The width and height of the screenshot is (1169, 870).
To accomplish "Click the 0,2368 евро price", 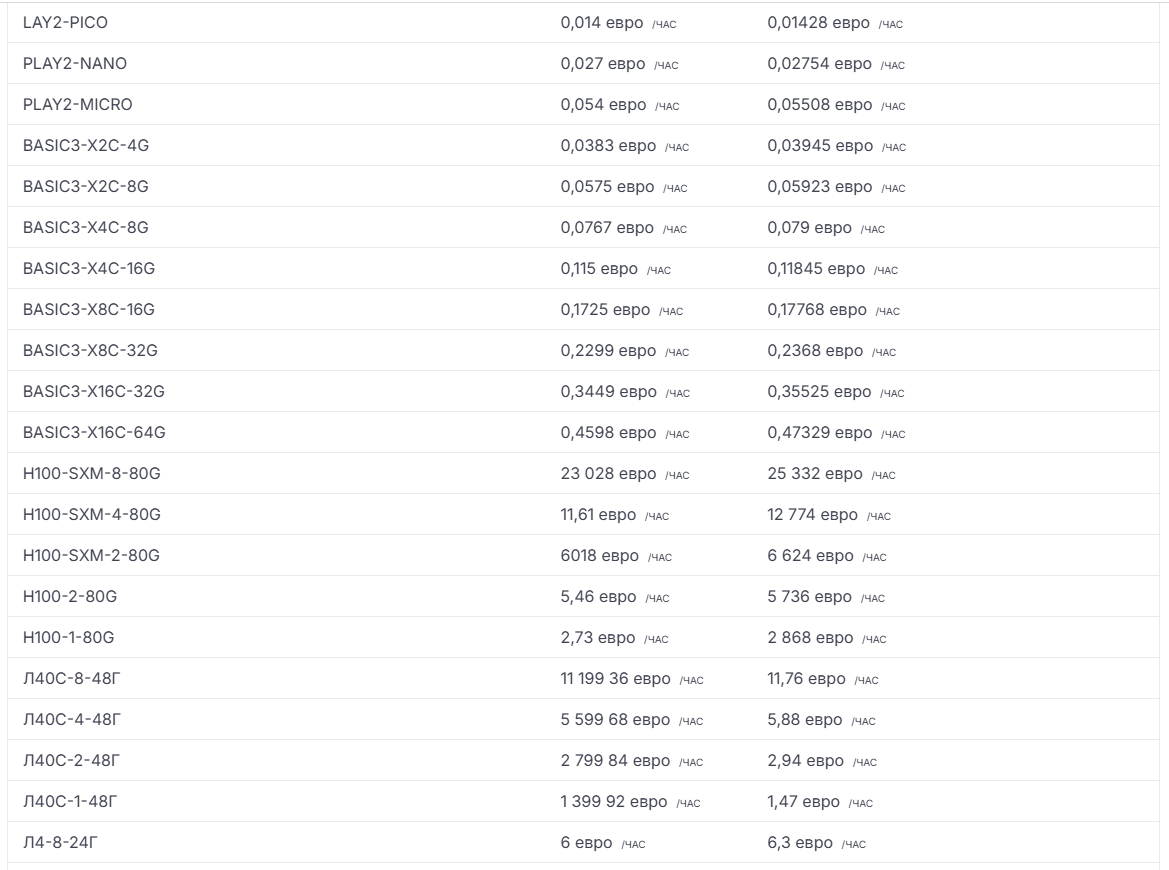I will [x=815, y=351].
